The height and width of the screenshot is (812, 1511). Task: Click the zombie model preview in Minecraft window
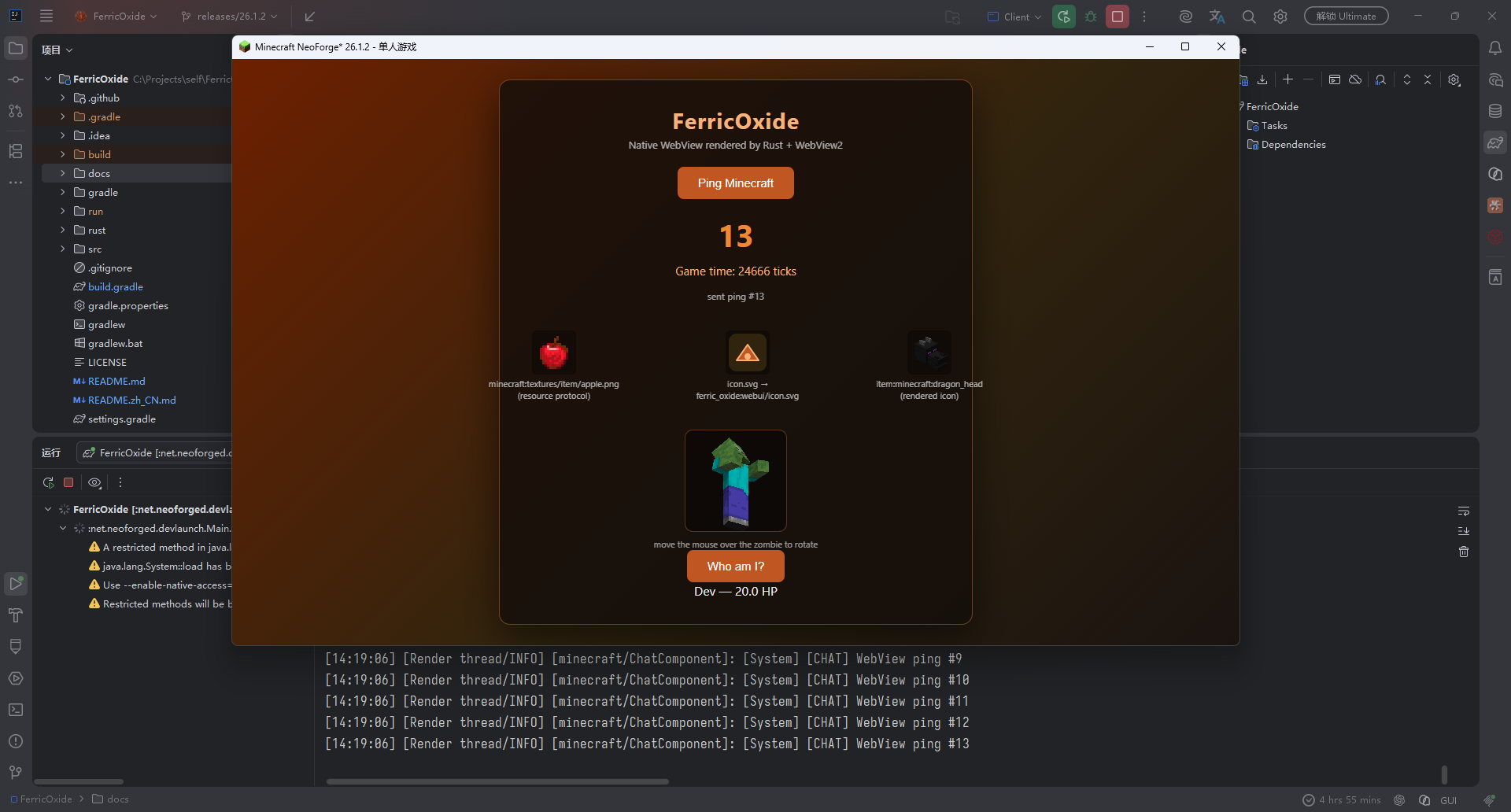coord(736,481)
